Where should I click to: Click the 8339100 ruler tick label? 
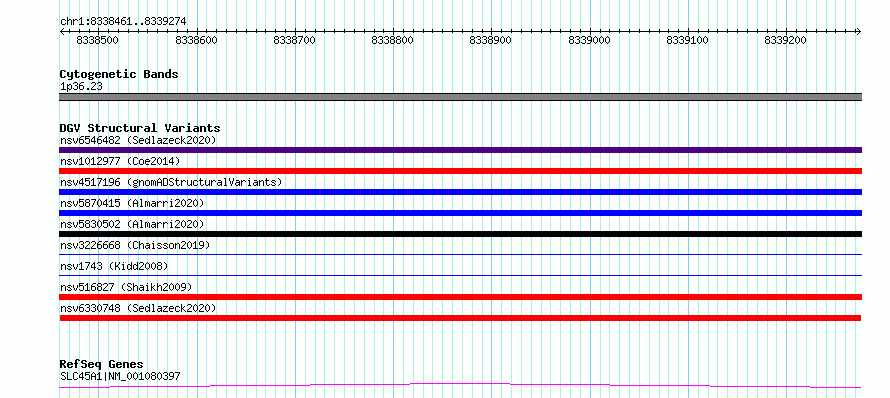coord(687,40)
